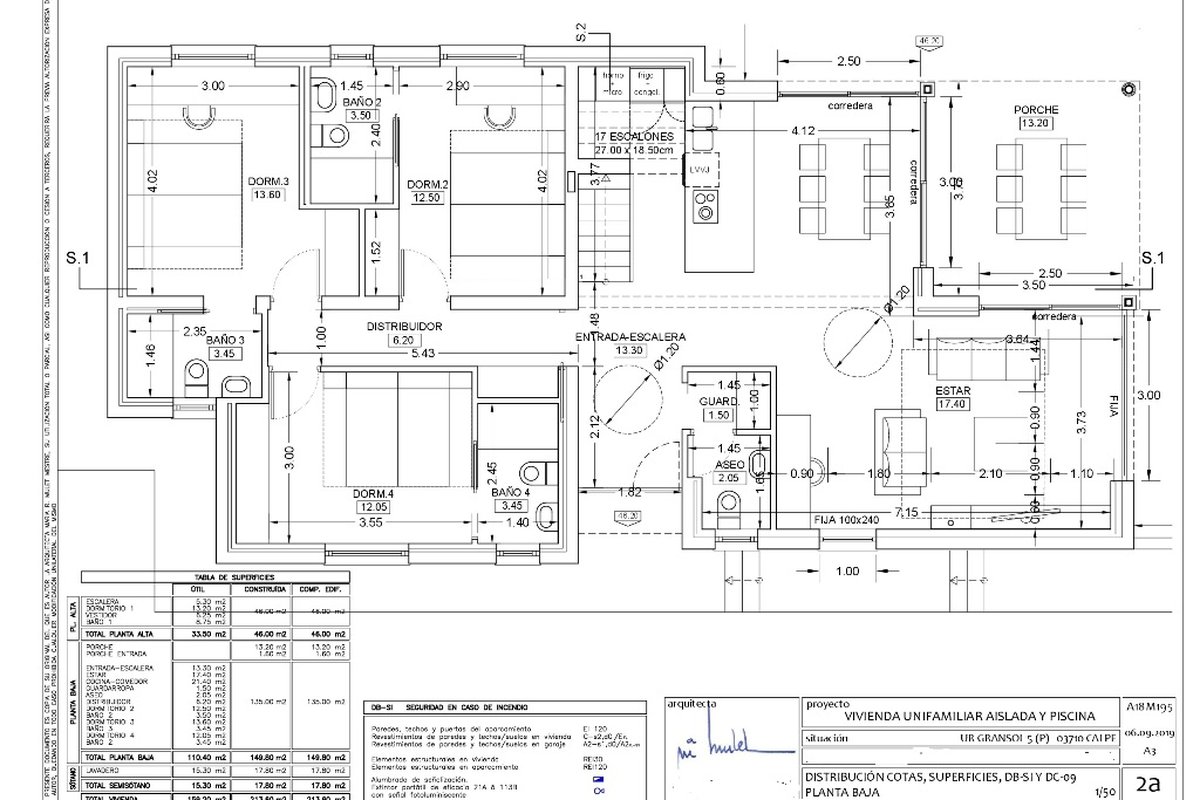
Task: Select the cooktop burners on the kitchen counter
Action: point(704,205)
